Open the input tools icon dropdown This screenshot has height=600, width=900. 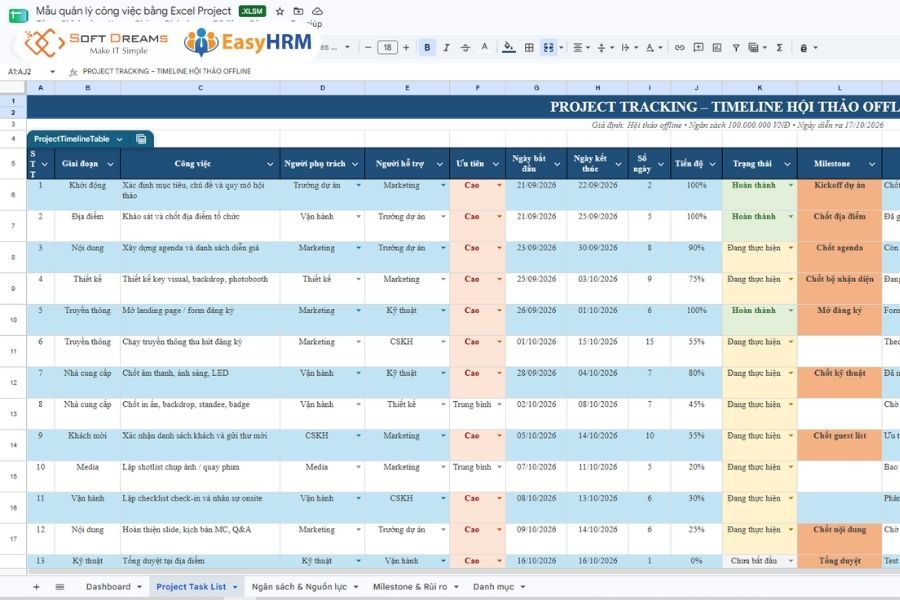(x=809, y=48)
